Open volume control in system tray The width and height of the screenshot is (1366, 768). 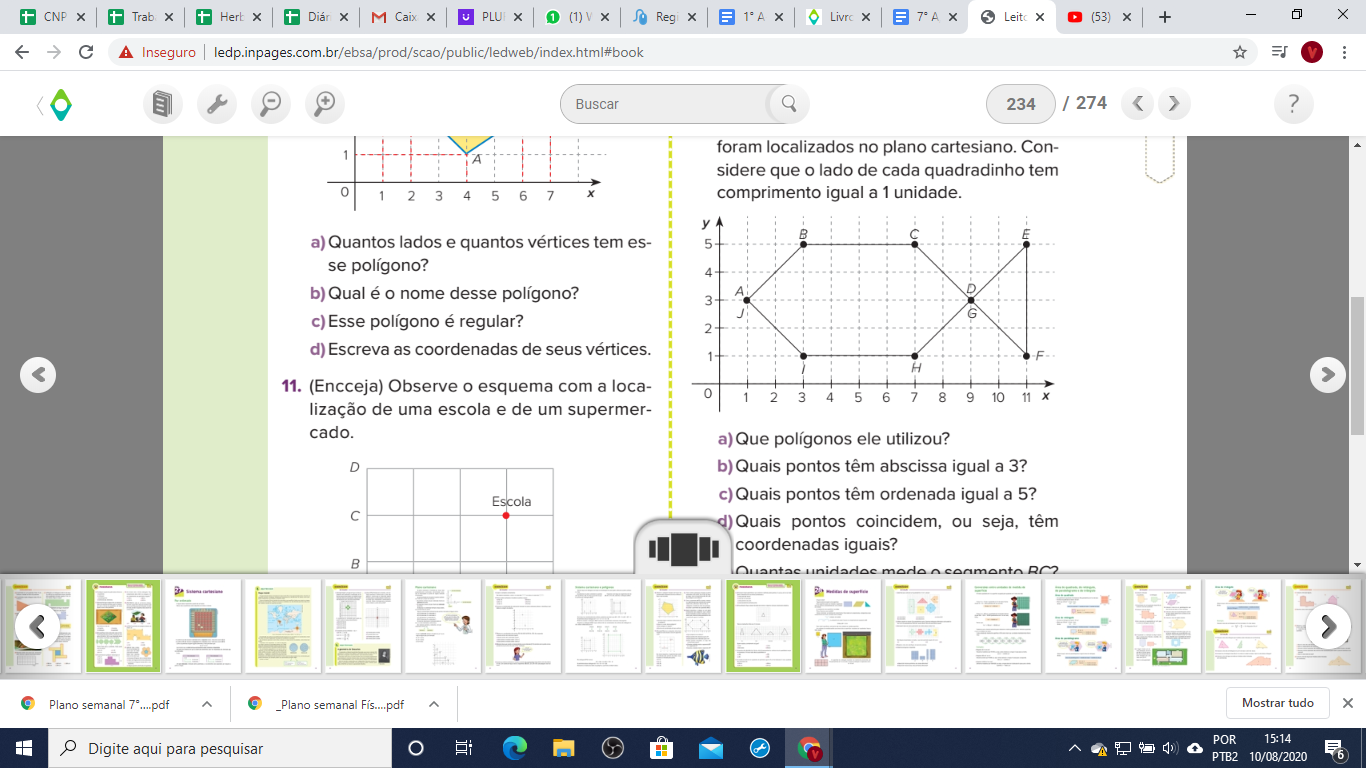[1169, 748]
